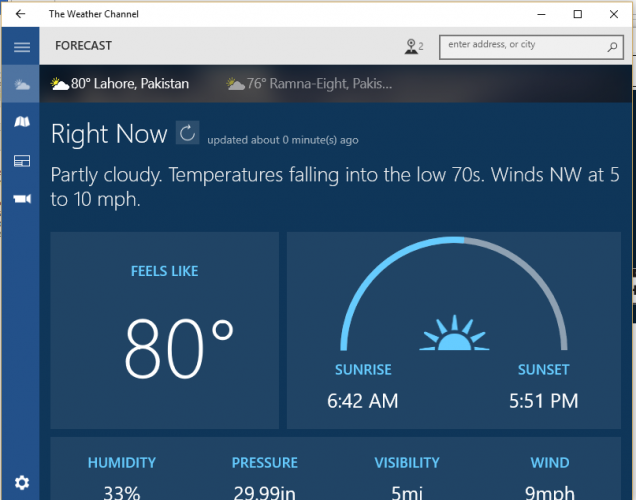This screenshot has height=500, width=636.
Task: Close The Weather Channel window
Action: [x=614, y=14]
